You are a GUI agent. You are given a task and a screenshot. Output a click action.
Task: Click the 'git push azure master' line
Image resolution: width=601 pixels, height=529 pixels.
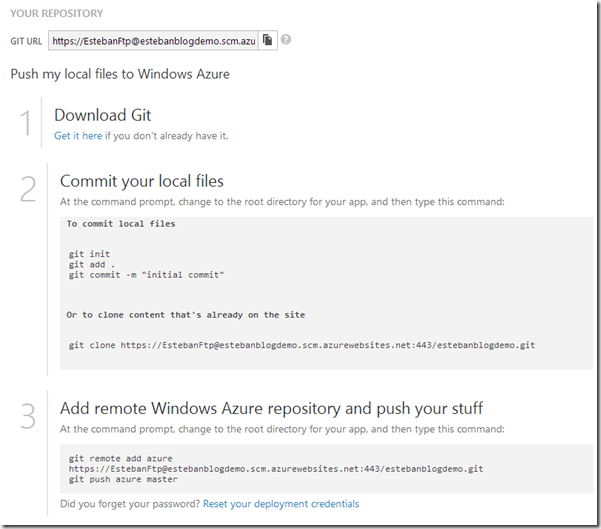(x=123, y=479)
